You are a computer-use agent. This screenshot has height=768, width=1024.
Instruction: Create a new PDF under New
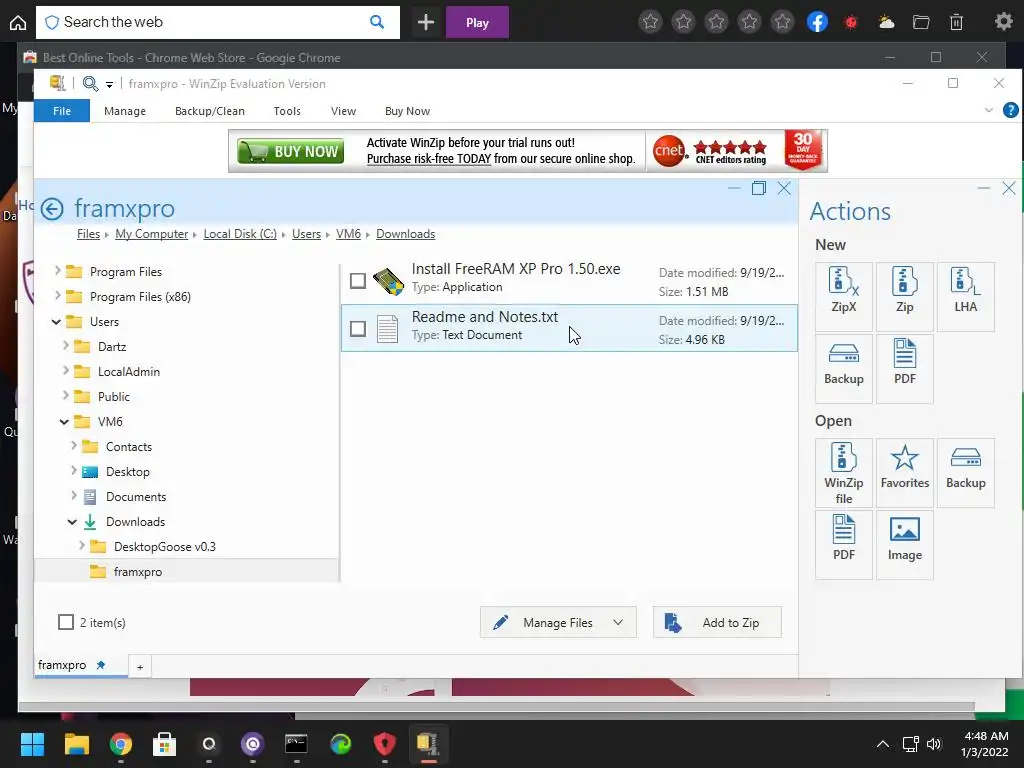904,368
